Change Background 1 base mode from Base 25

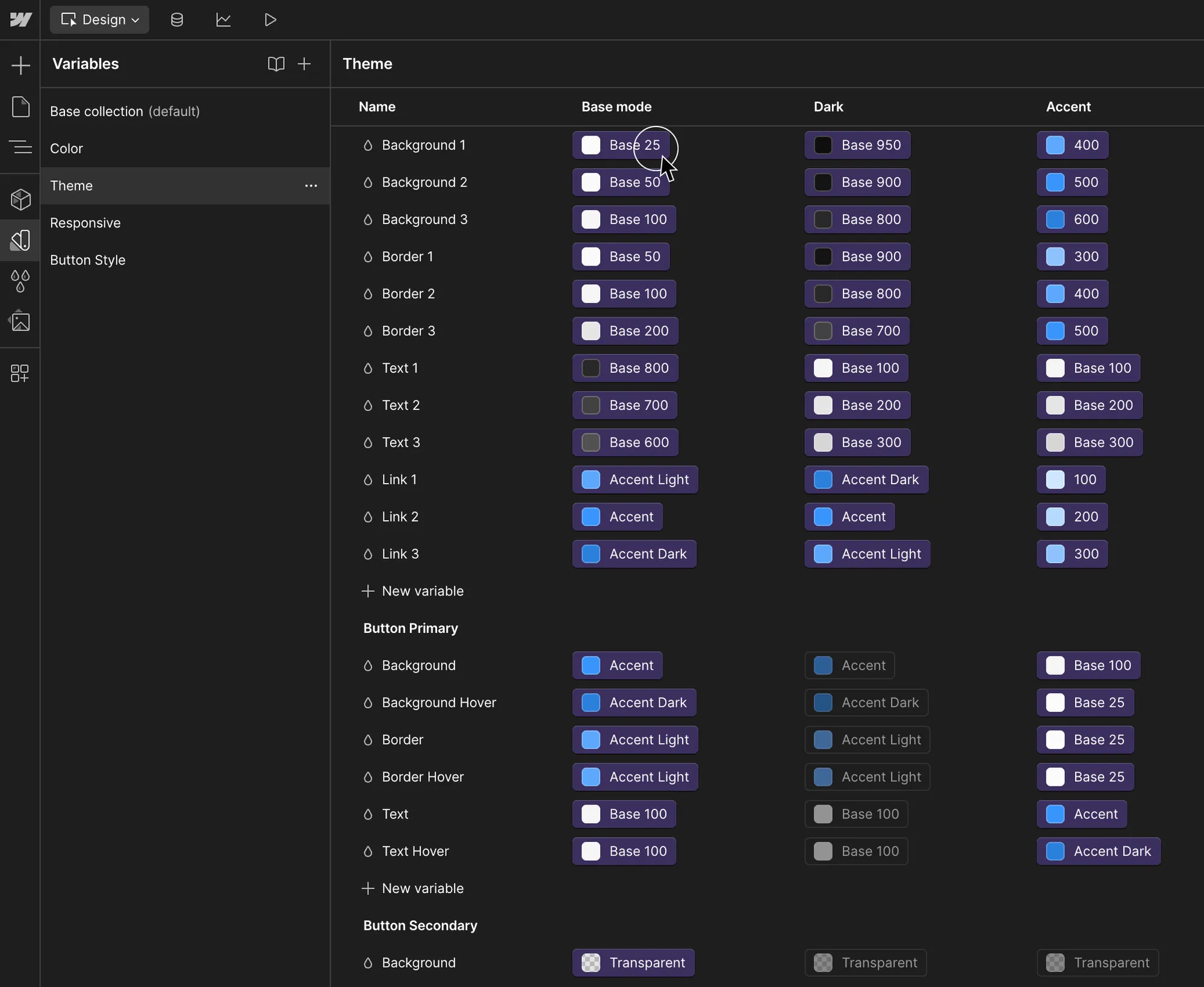coord(620,145)
